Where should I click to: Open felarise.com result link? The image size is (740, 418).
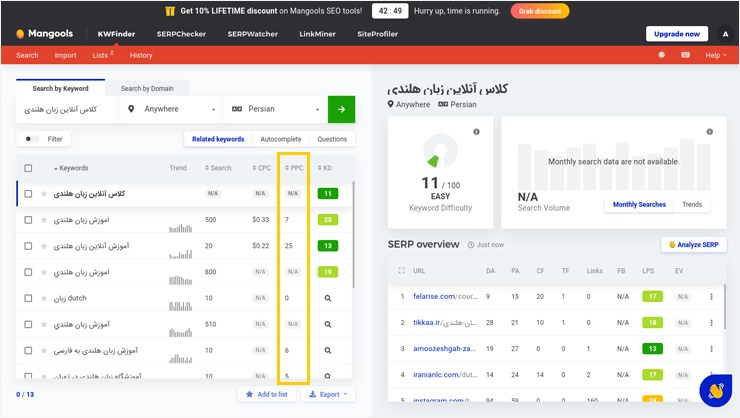[445, 296]
